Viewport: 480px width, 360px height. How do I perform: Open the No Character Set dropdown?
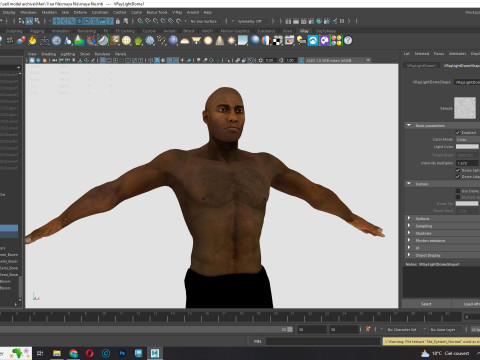[402, 329]
